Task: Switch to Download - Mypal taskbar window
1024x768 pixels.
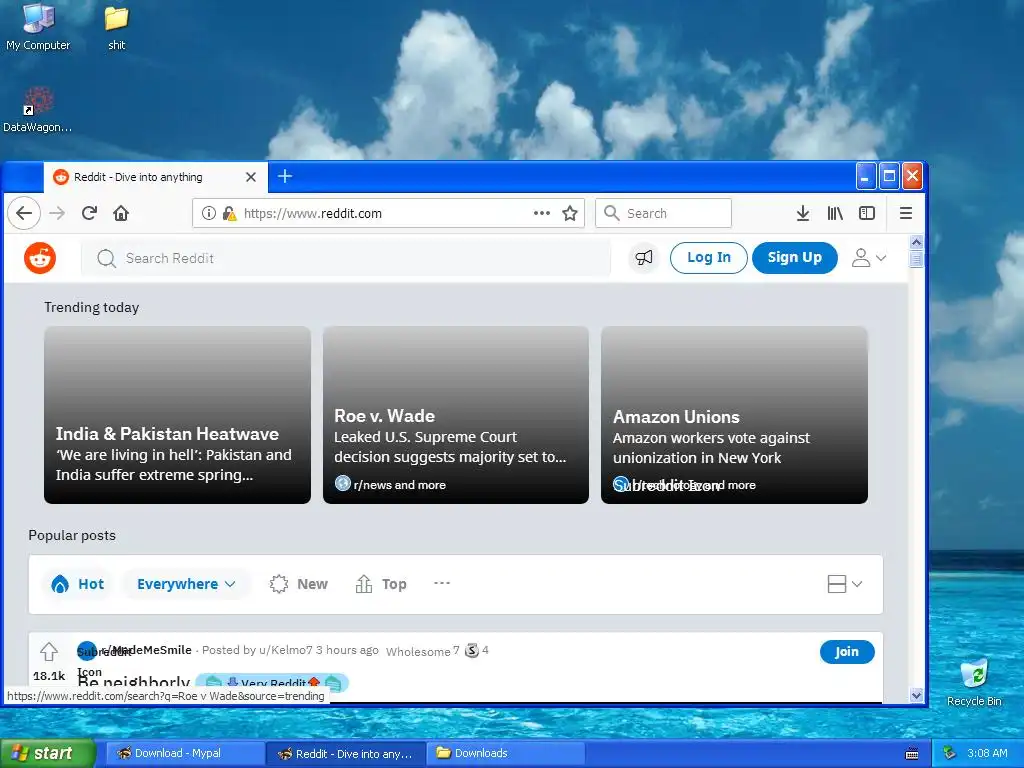Action: (184, 754)
